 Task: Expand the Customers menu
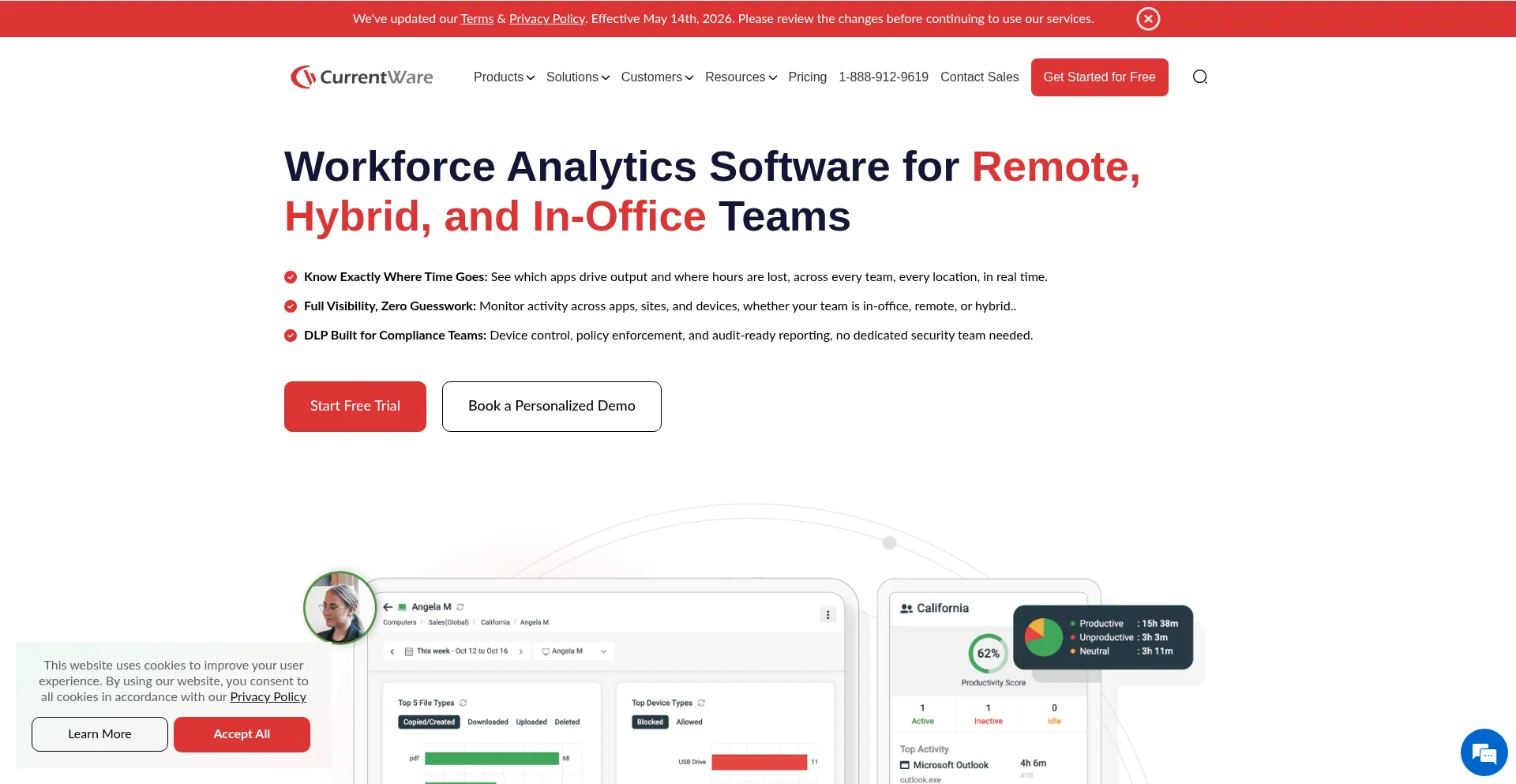[x=657, y=77]
